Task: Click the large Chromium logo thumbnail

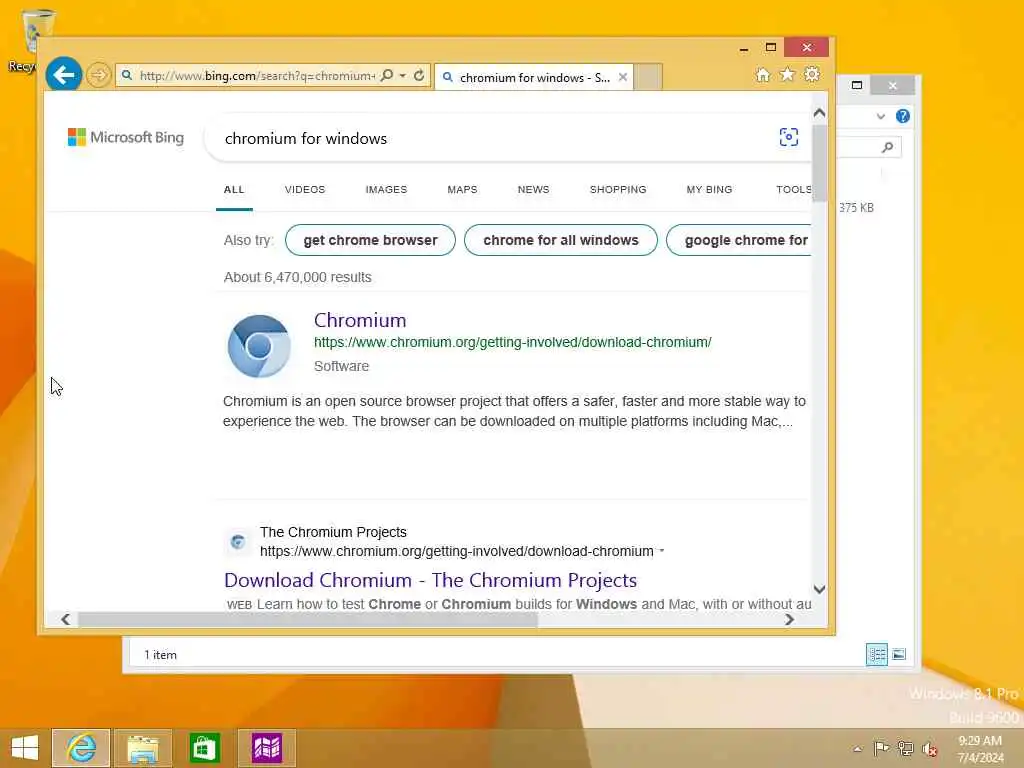Action: pyautogui.click(x=259, y=346)
